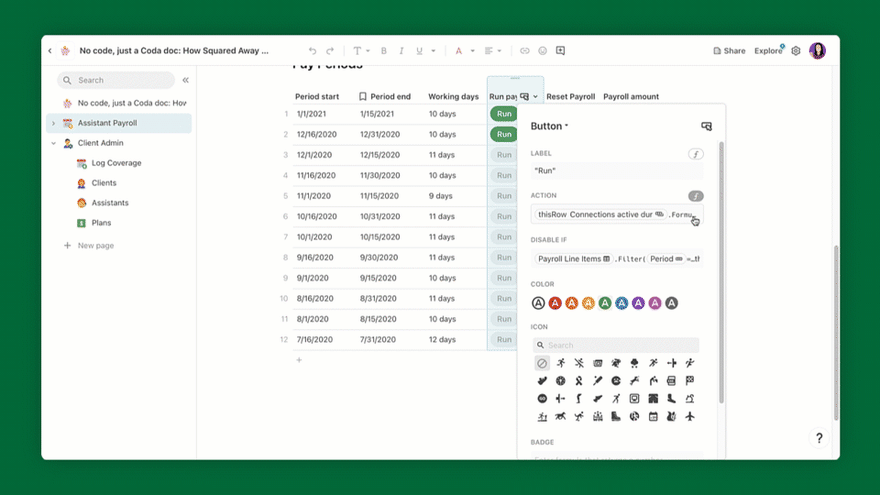880x495 pixels.
Task: Choose the checkered flag icon in the grid
Action: tap(690, 381)
